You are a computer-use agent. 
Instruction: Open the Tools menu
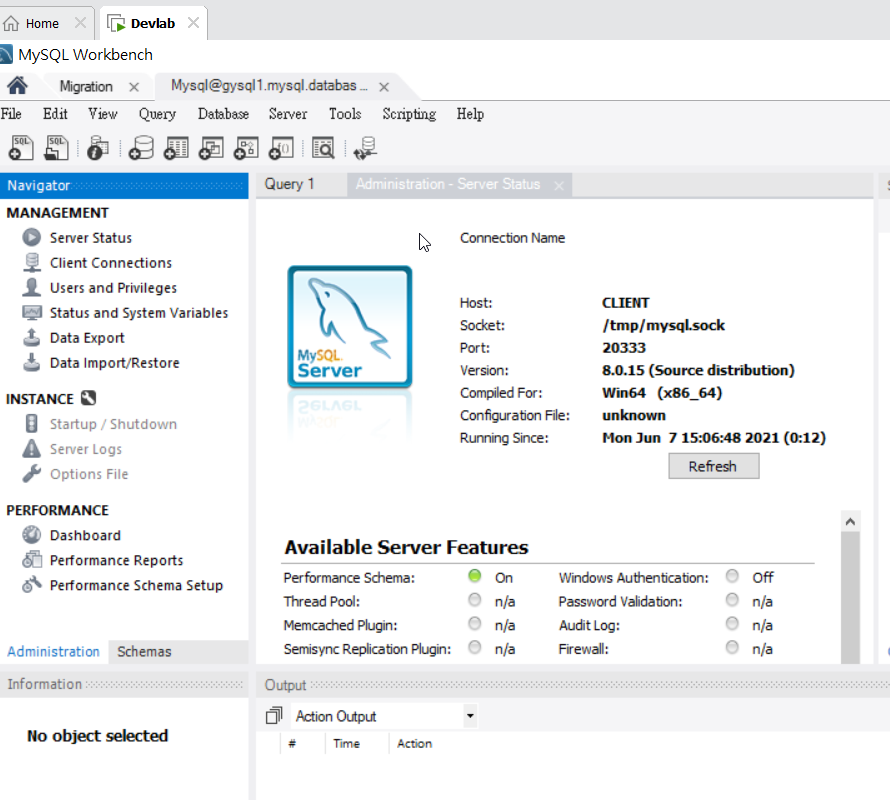(x=345, y=114)
